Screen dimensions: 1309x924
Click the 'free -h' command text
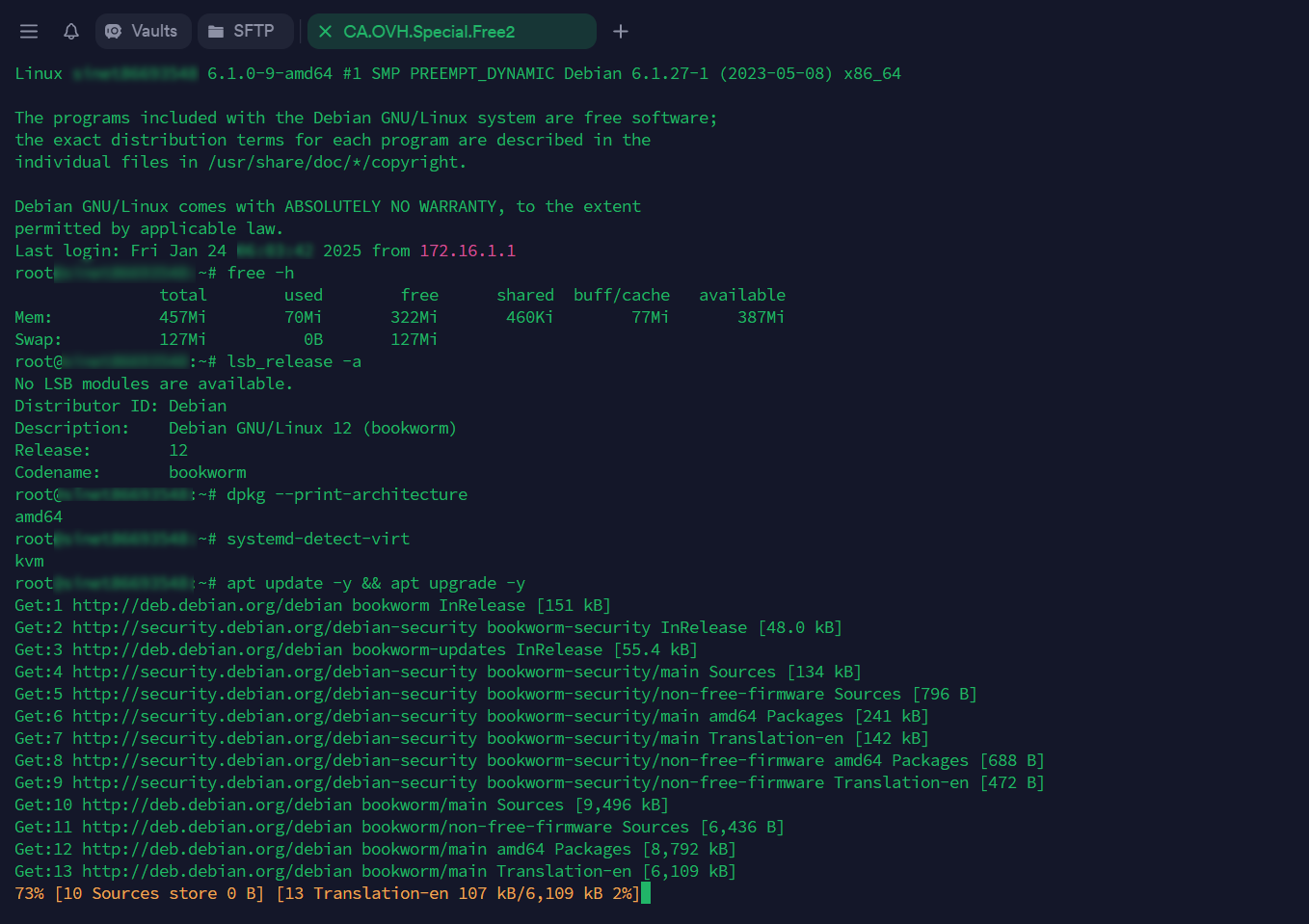[260, 273]
